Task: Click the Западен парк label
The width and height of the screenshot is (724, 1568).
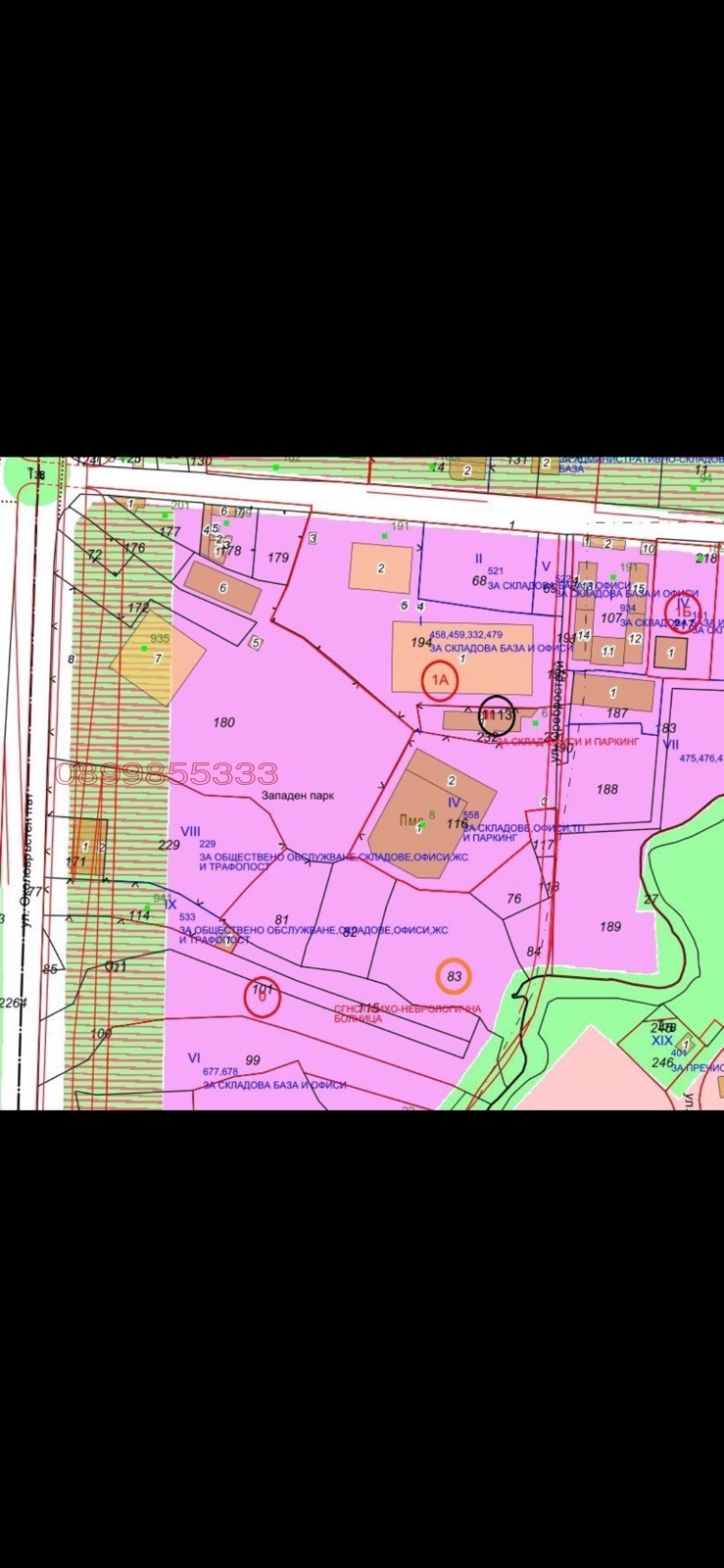Action: pyautogui.click(x=297, y=796)
